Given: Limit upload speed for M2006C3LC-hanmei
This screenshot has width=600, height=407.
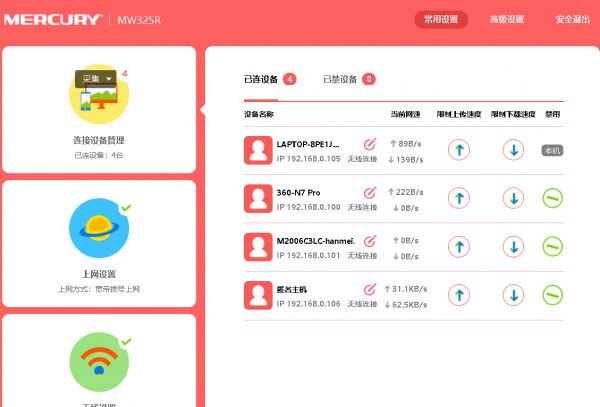Looking at the screenshot, I should [x=459, y=247].
